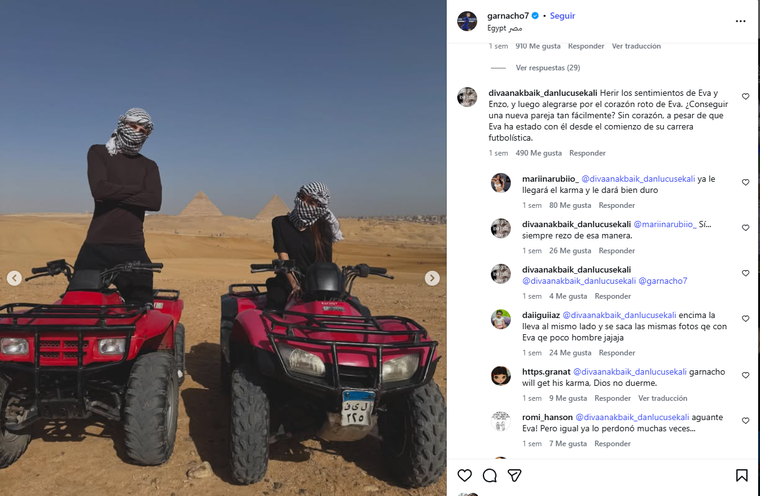The width and height of the screenshot is (760, 496).
Task: Go back to the previous photo with the left arrow
Action: click(14, 278)
